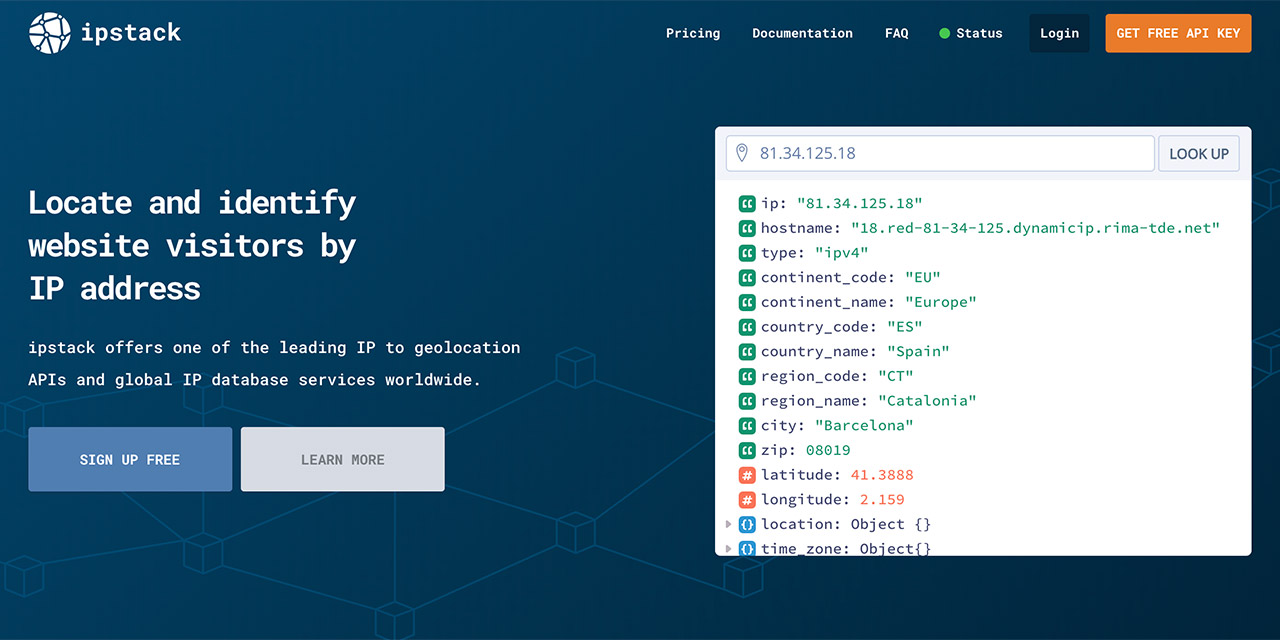Screen dimensions: 1280x640
Task: Select the ip value "81.34.125.18" in results
Action: (859, 204)
